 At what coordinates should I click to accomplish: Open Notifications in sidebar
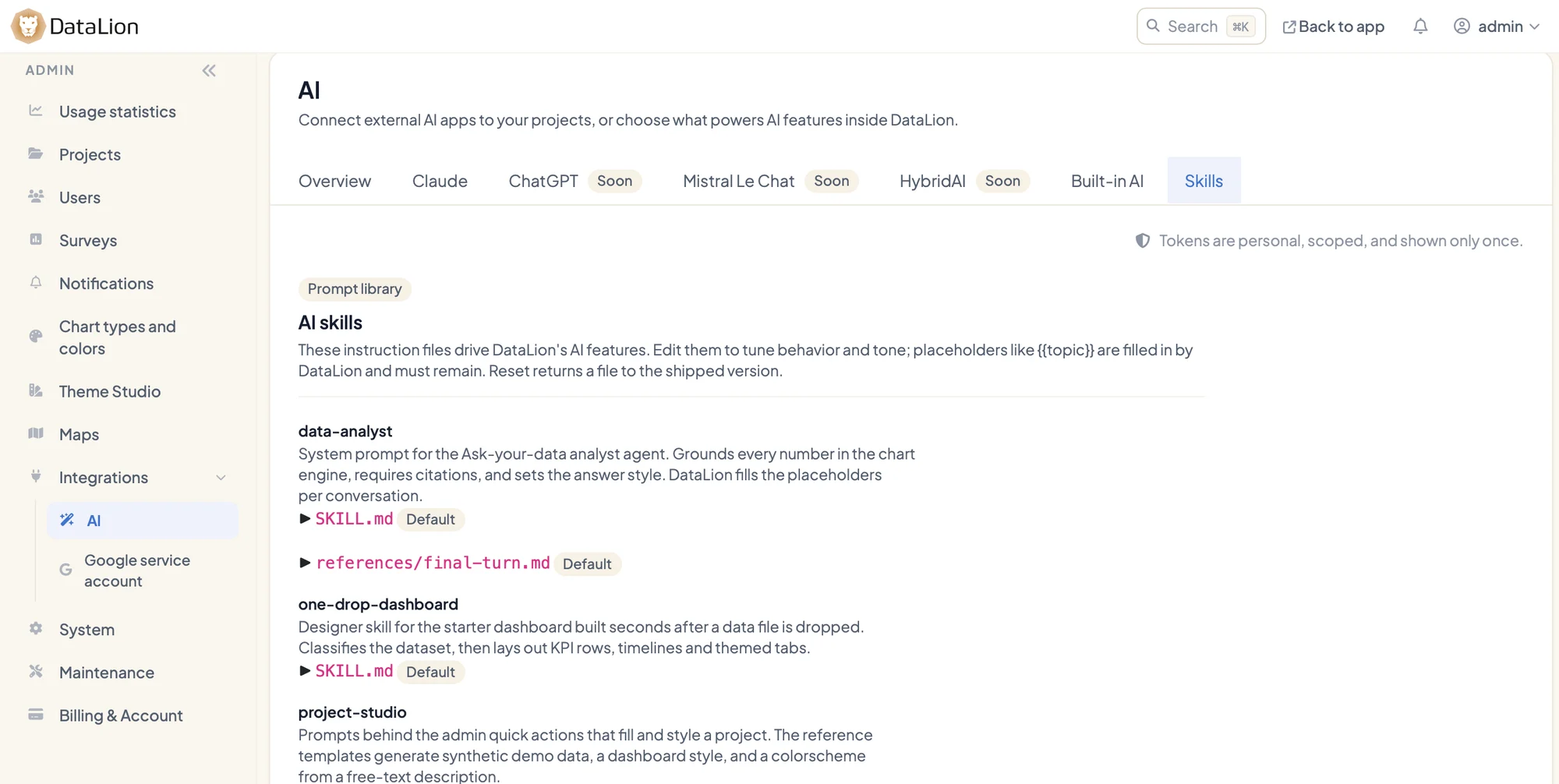tap(106, 283)
